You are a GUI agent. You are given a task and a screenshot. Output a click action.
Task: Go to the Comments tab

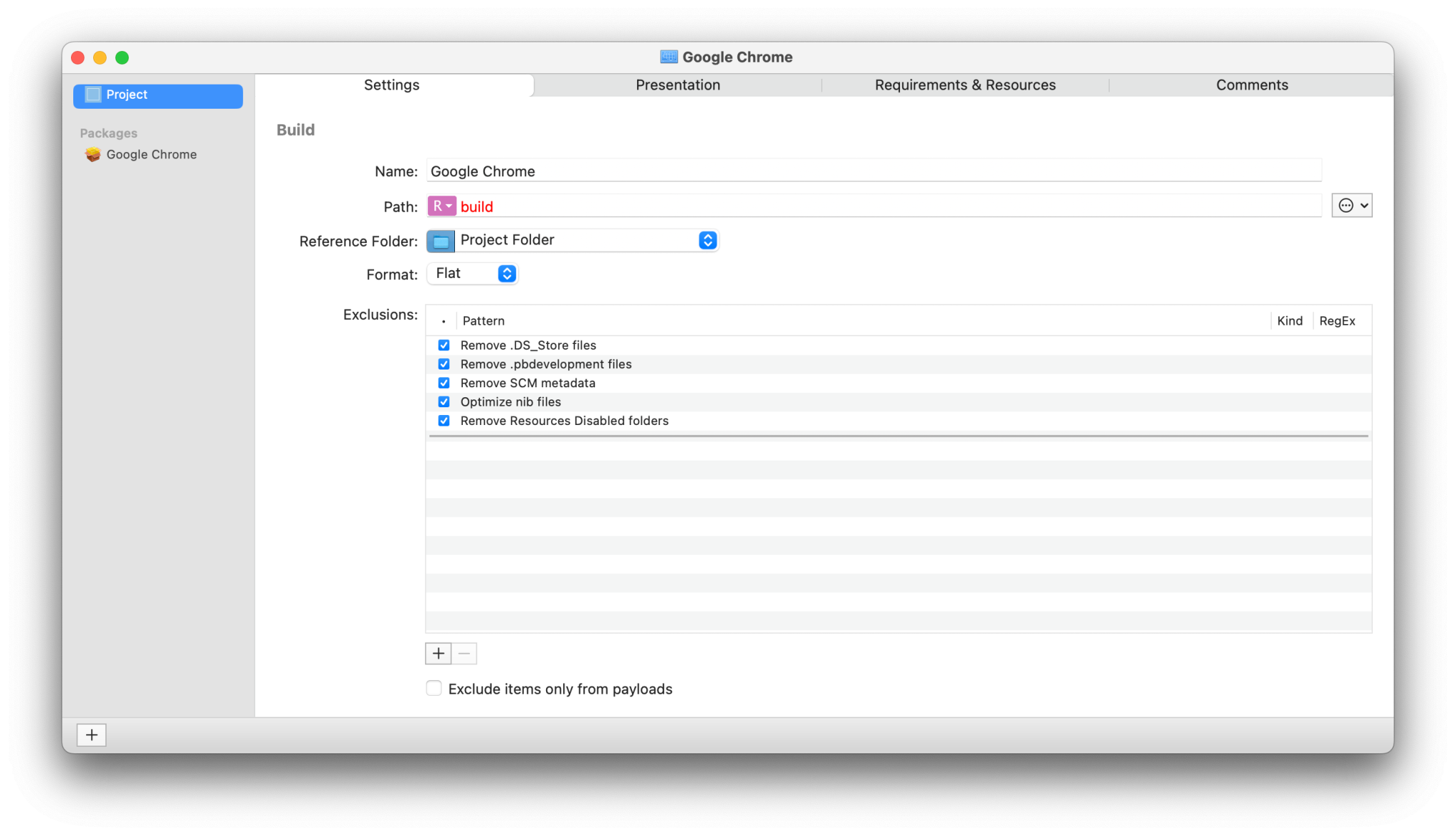1251,85
